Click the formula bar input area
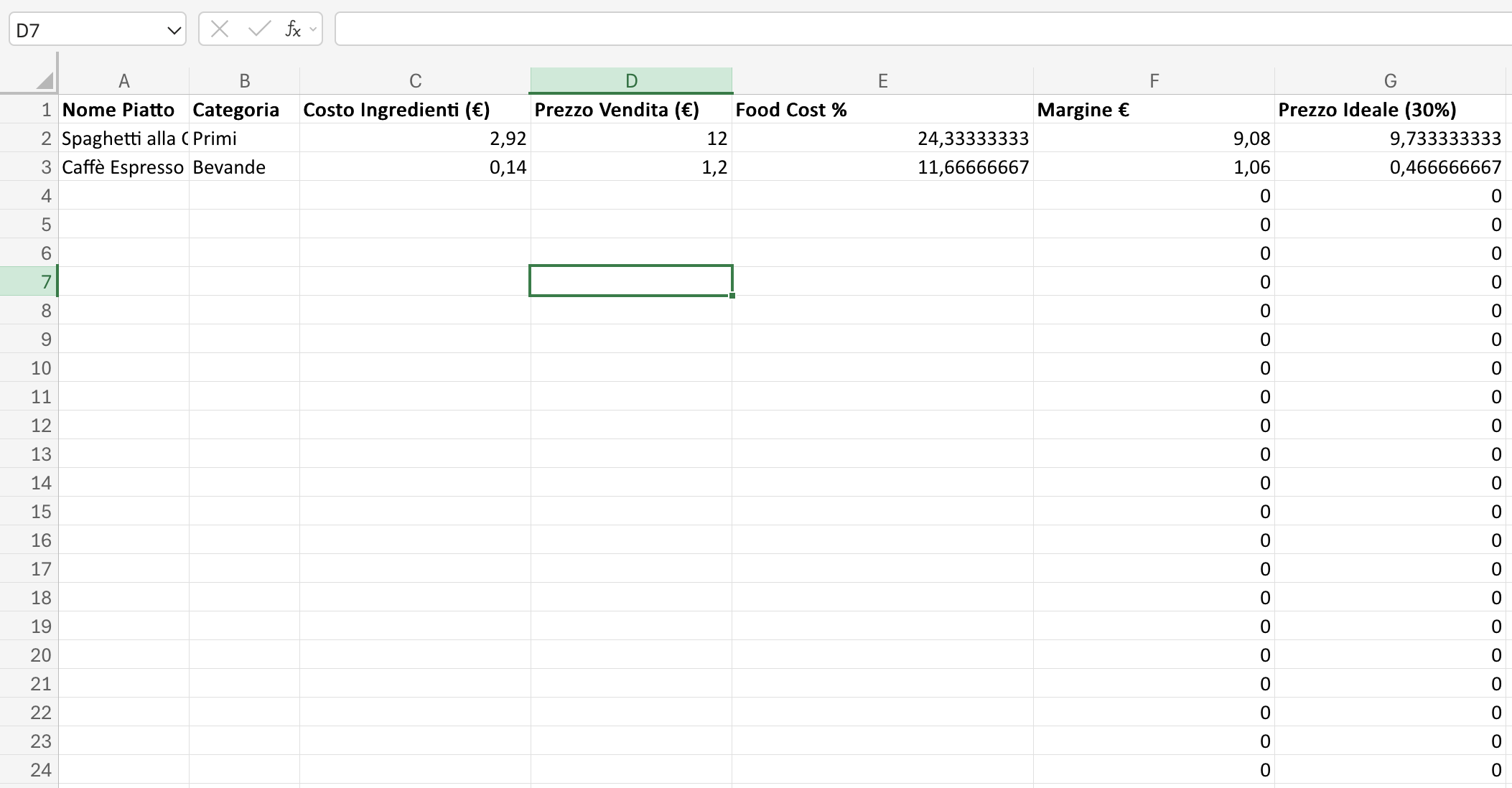The width and height of the screenshot is (1512, 788). point(862,29)
